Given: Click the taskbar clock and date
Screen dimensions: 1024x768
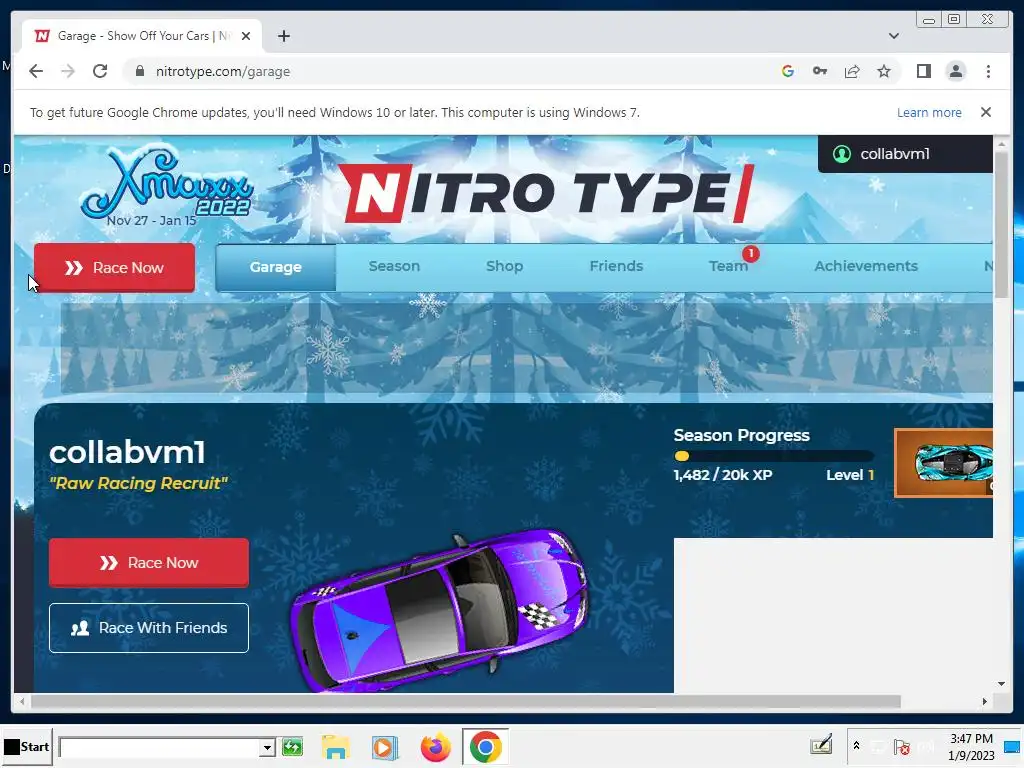Looking at the screenshot, I should click(x=970, y=746).
